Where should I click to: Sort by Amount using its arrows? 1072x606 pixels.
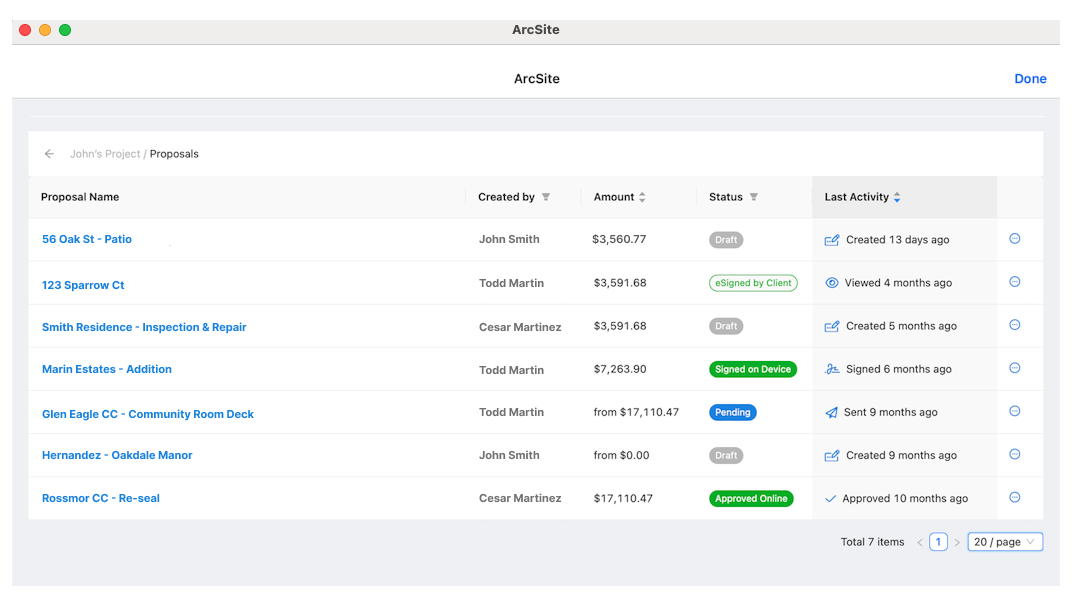642,197
